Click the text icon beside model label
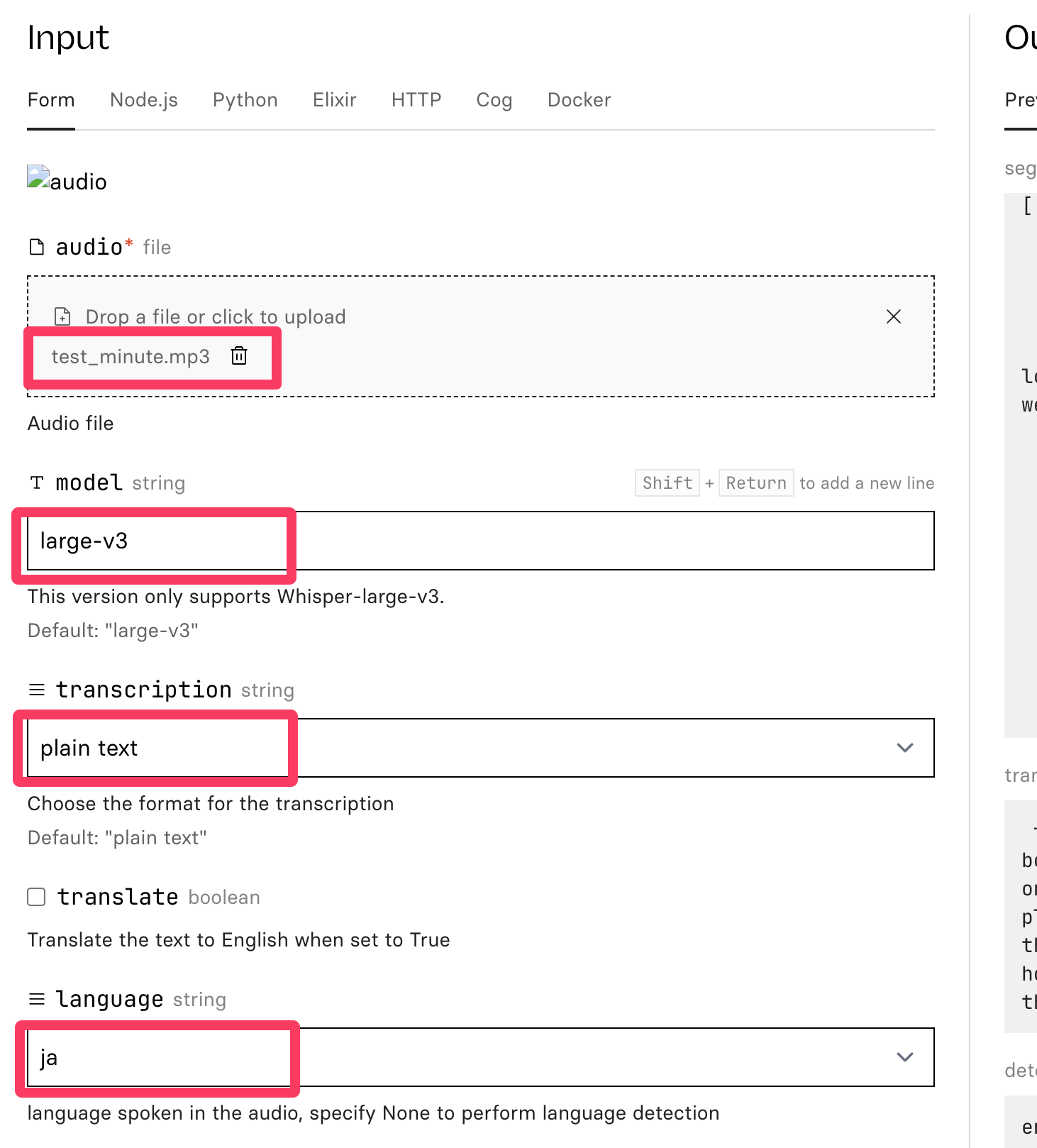 37,483
